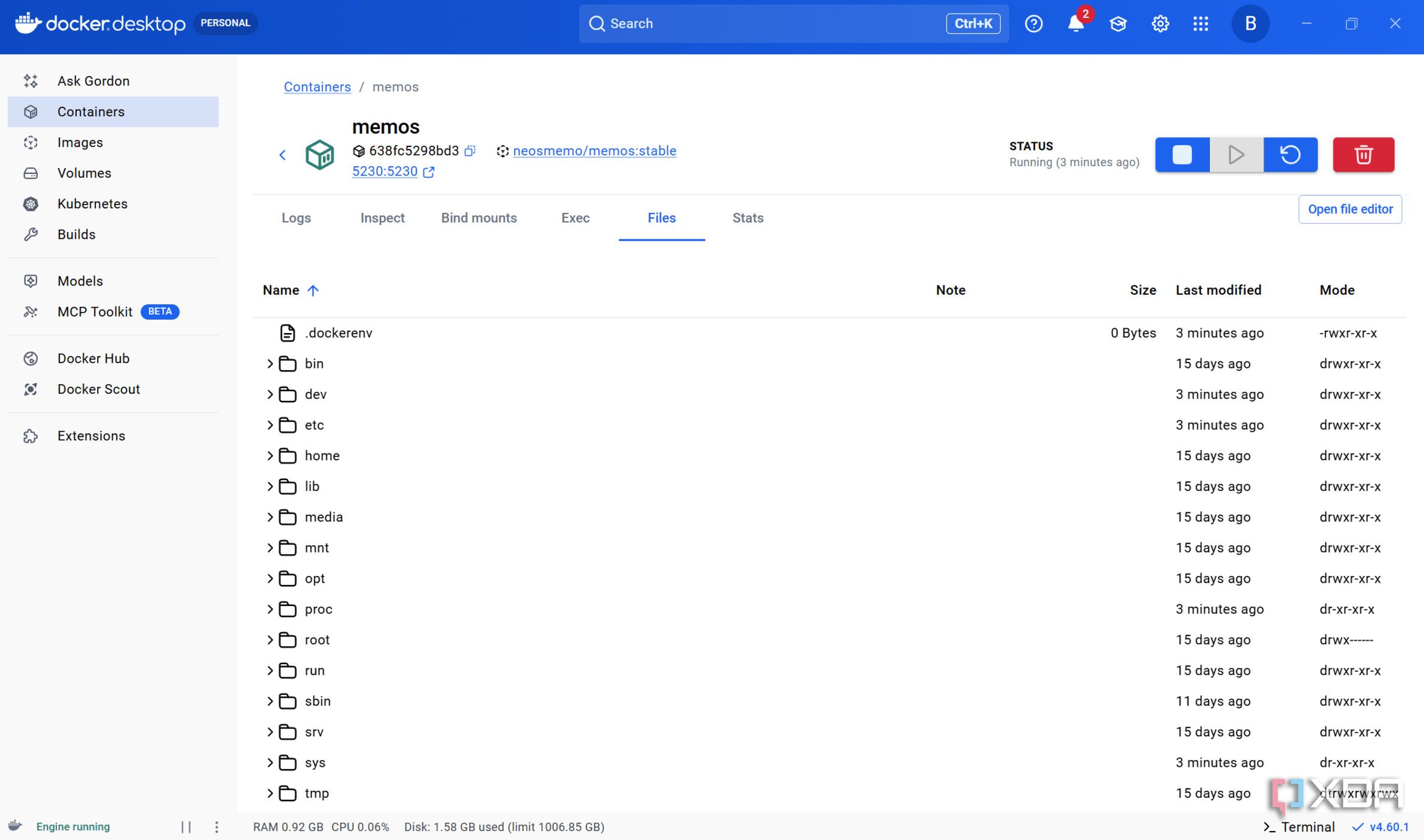Open port 5230:5230 link
This screenshot has height=840, width=1424.
[x=385, y=172]
